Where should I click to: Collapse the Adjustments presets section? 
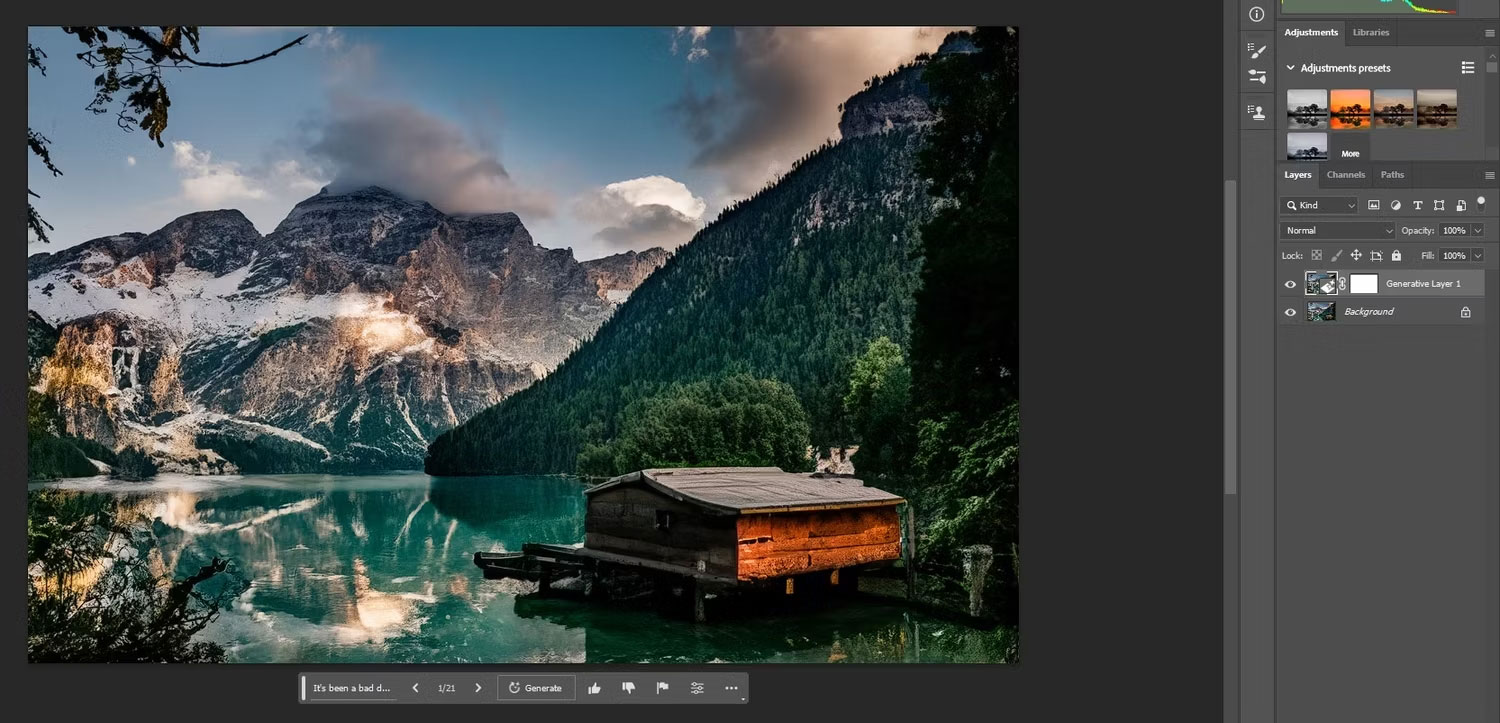pyautogui.click(x=1290, y=68)
